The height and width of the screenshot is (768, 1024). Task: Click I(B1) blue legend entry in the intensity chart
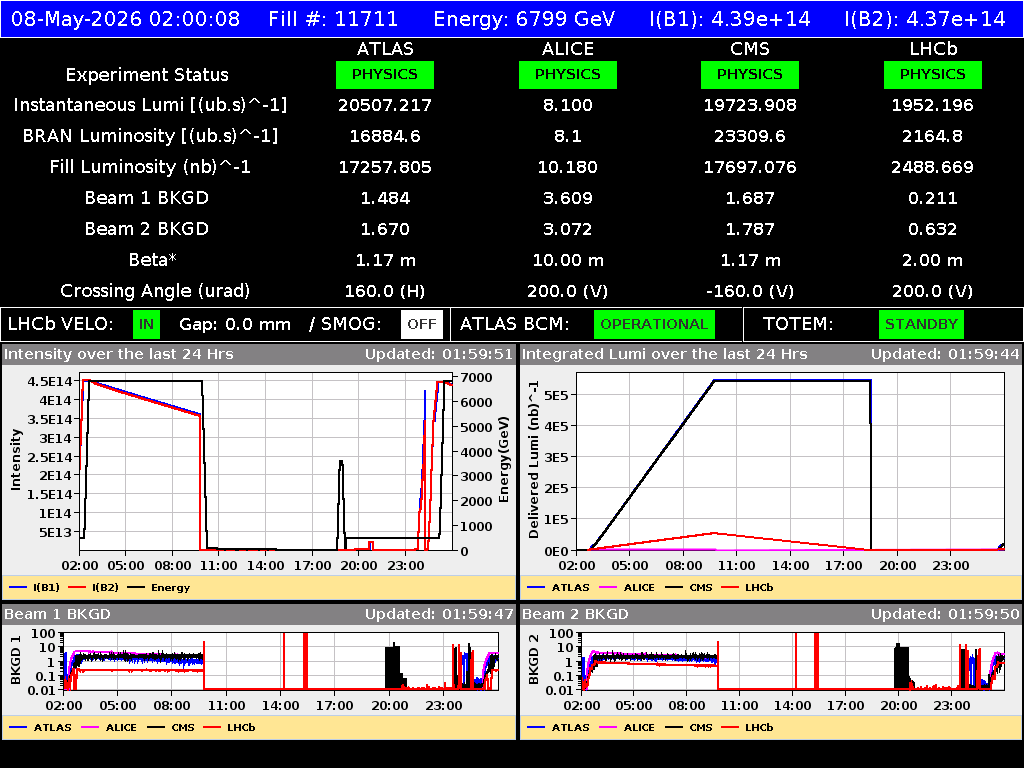click(35, 587)
